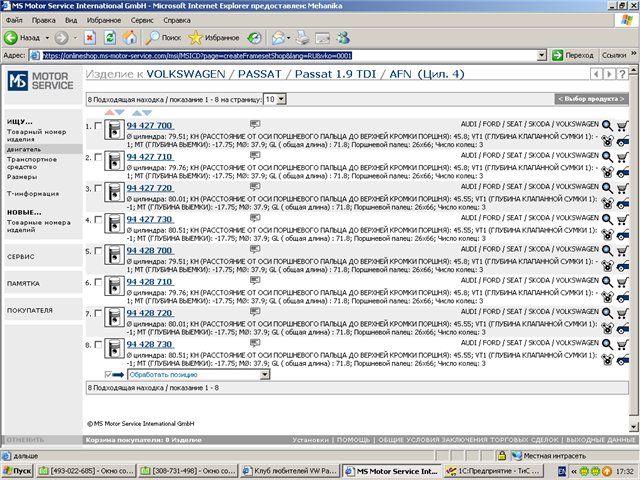
Task: Click the help question mark button
Action: click(622, 74)
